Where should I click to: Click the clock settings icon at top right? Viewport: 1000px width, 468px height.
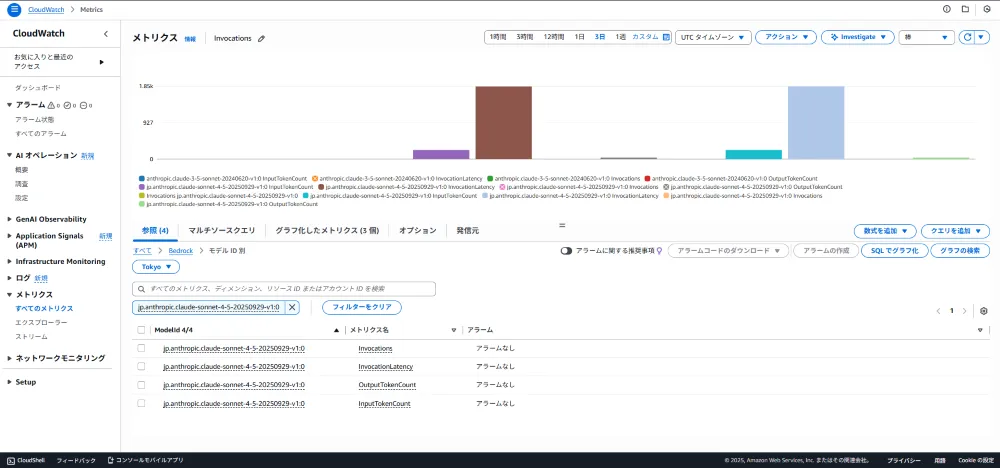987,10
